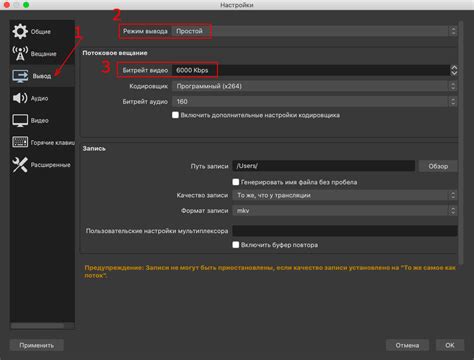Click the Запись section heading
This screenshot has height=360, width=474.
94,149
